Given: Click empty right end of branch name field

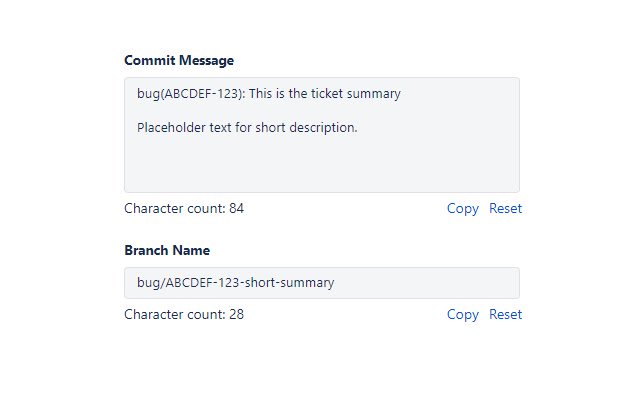Looking at the screenshot, I should coord(427,283).
